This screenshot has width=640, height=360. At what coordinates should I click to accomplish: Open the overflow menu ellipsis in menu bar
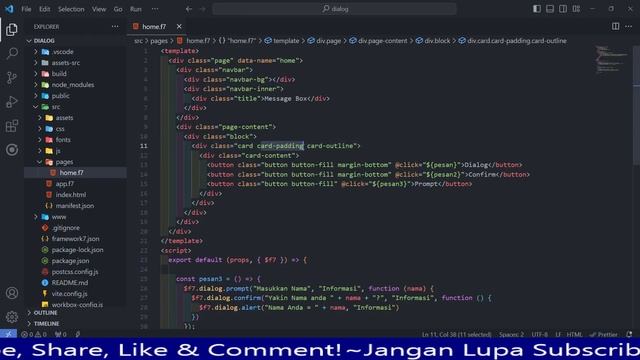click(x=155, y=9)
